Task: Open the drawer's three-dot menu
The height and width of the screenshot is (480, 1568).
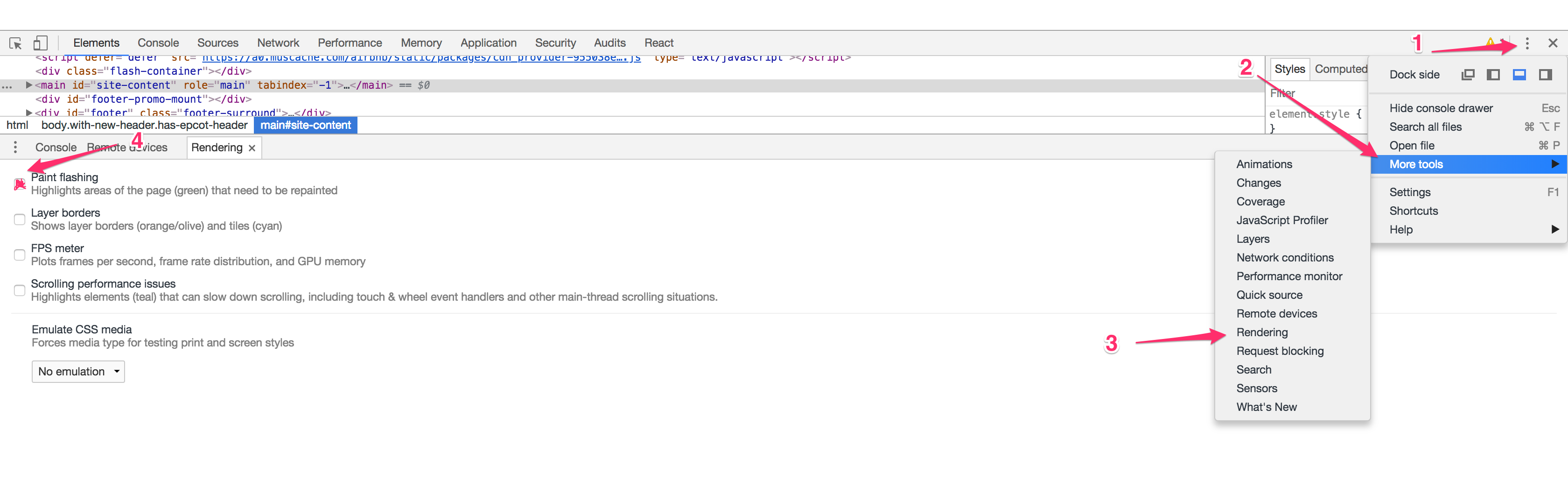Action: click(15, 148)
